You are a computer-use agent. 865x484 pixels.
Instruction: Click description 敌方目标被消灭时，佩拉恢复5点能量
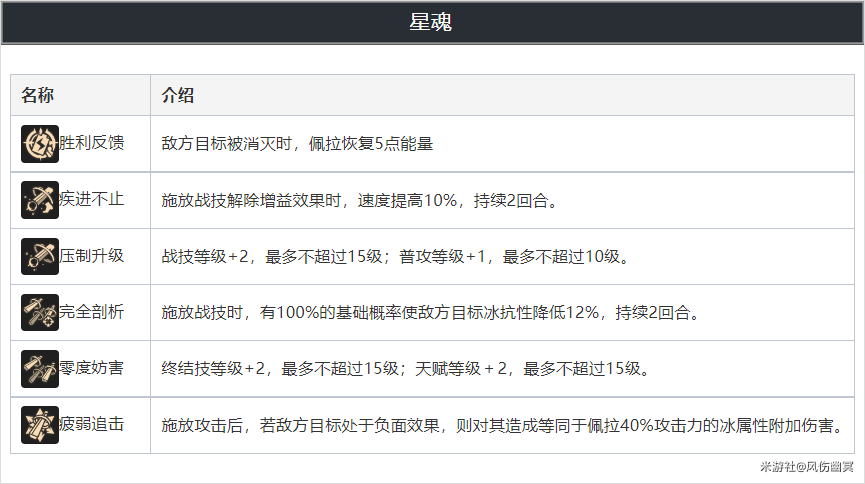pos(297,144)
